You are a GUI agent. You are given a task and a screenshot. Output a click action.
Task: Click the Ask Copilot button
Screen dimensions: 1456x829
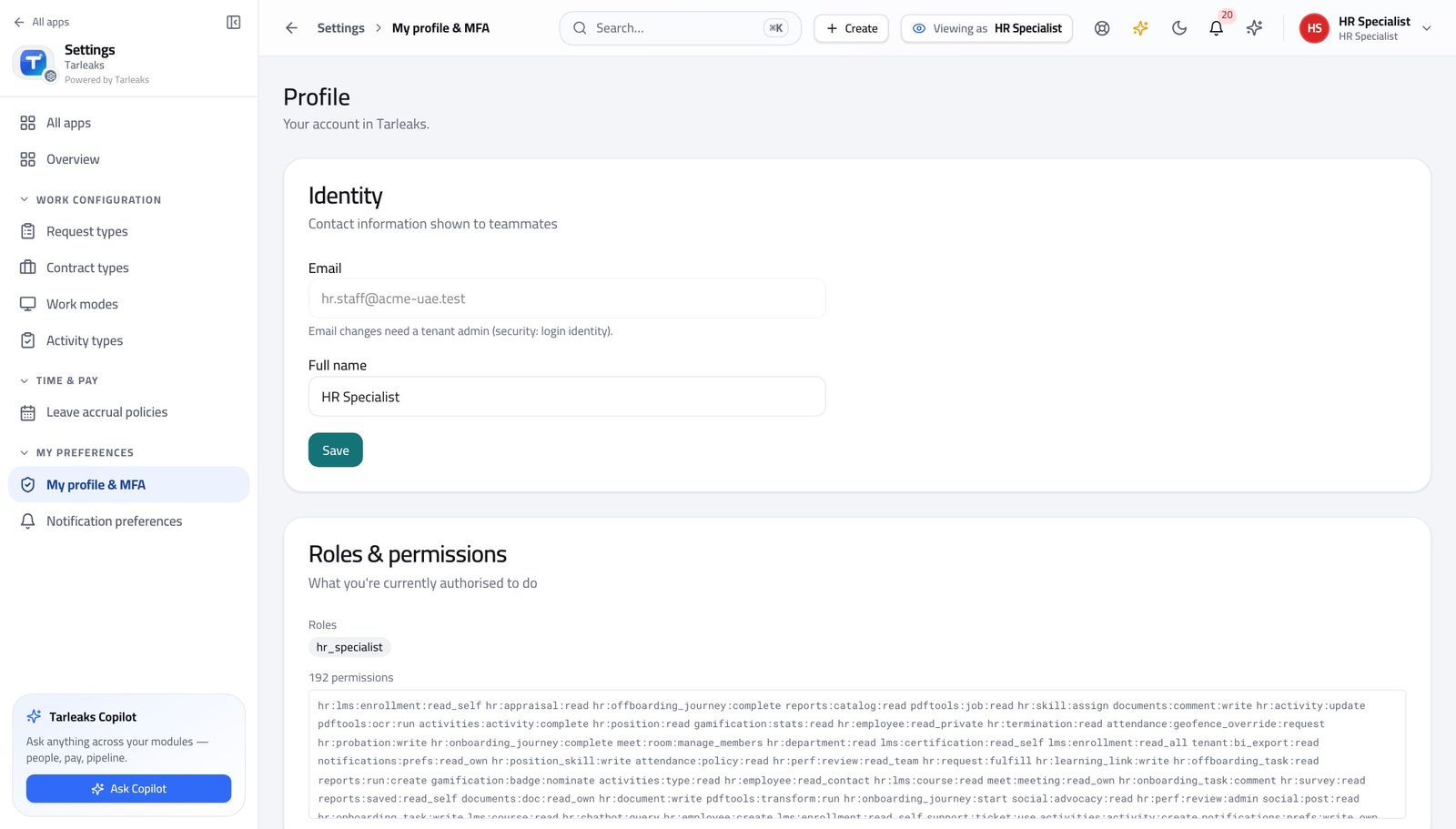coord(128,789)
